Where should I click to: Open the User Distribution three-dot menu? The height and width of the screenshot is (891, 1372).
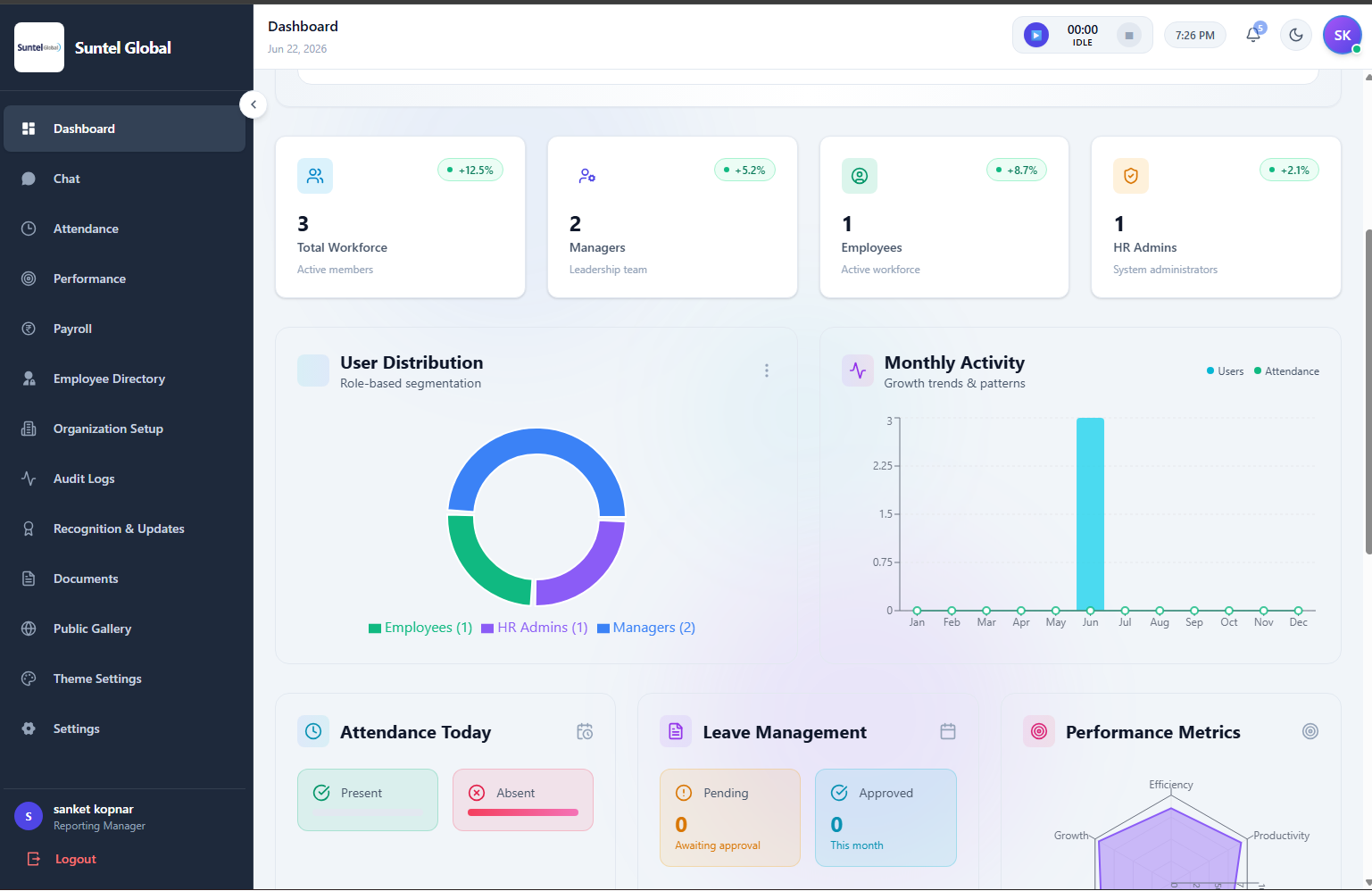[767, 371]
